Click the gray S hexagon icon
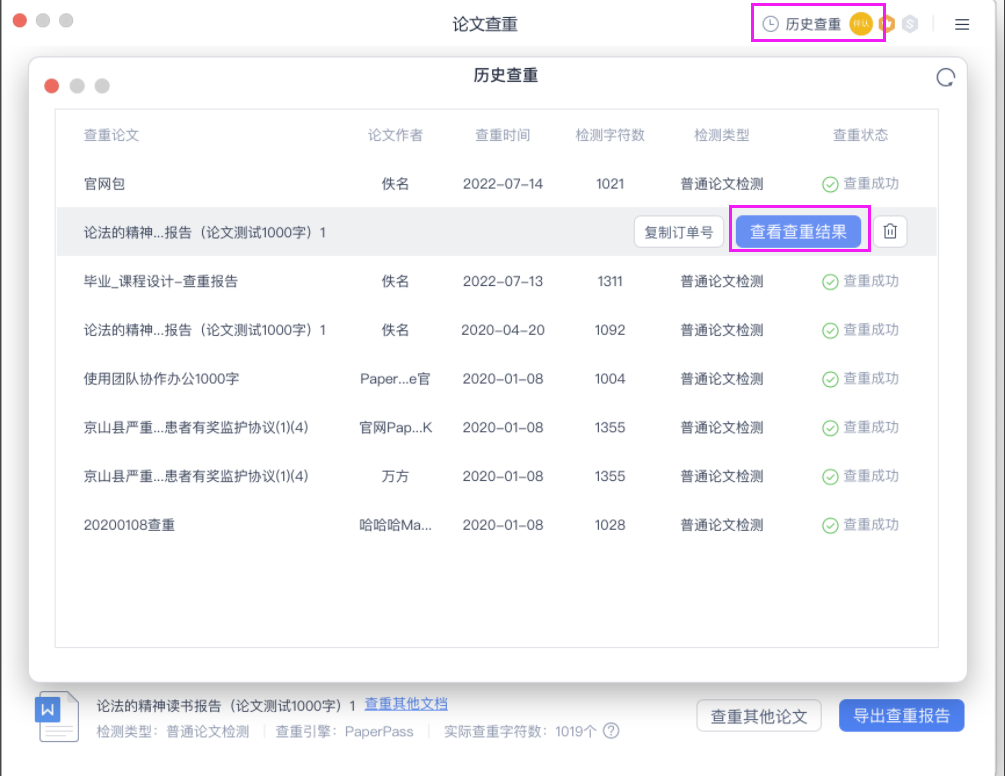Image resolution: width=1005 pixels, height=776 pixels. (x=909, y=24)
